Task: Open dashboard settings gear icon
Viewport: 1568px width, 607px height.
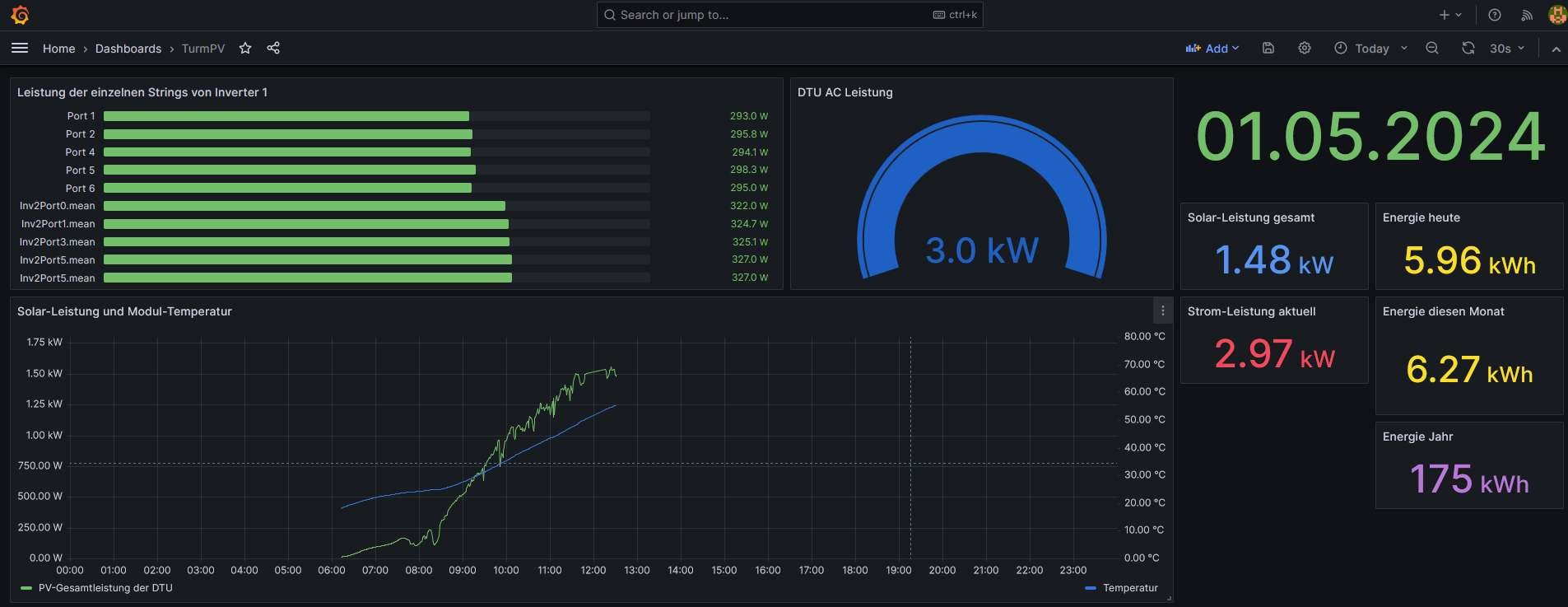Action: tap(1305, 49)
